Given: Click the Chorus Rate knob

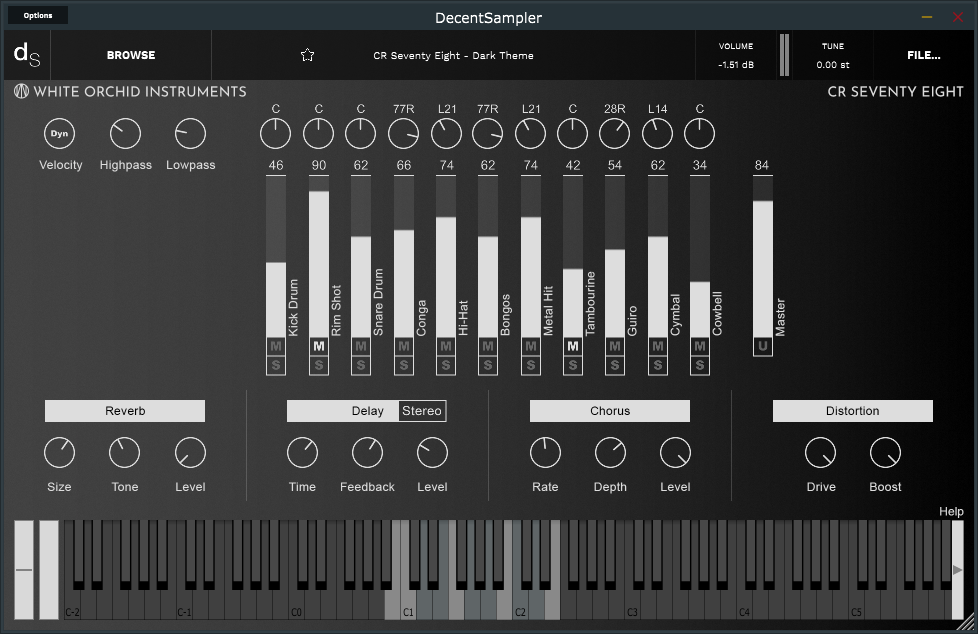Looking at the screenshot, I should tap(545, 452).
